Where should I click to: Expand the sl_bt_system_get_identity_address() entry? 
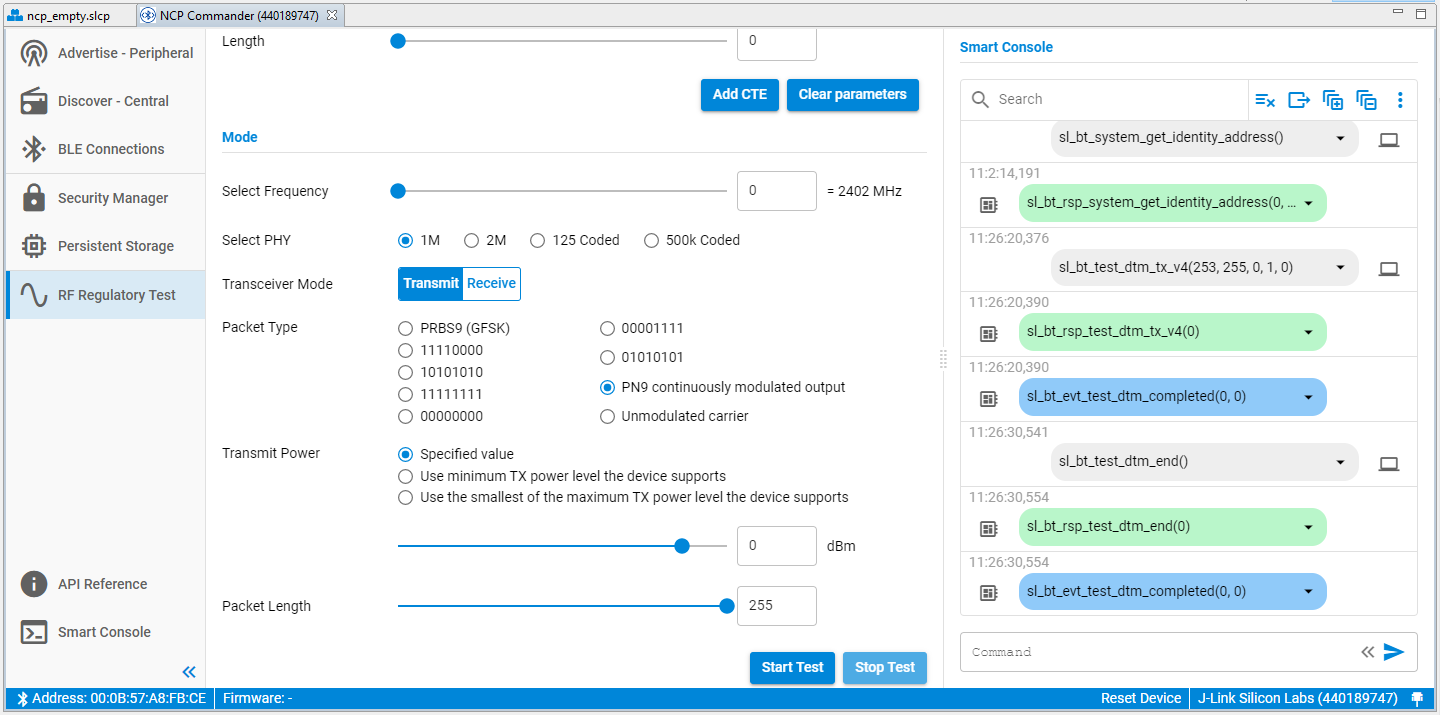coord(1340,138)
